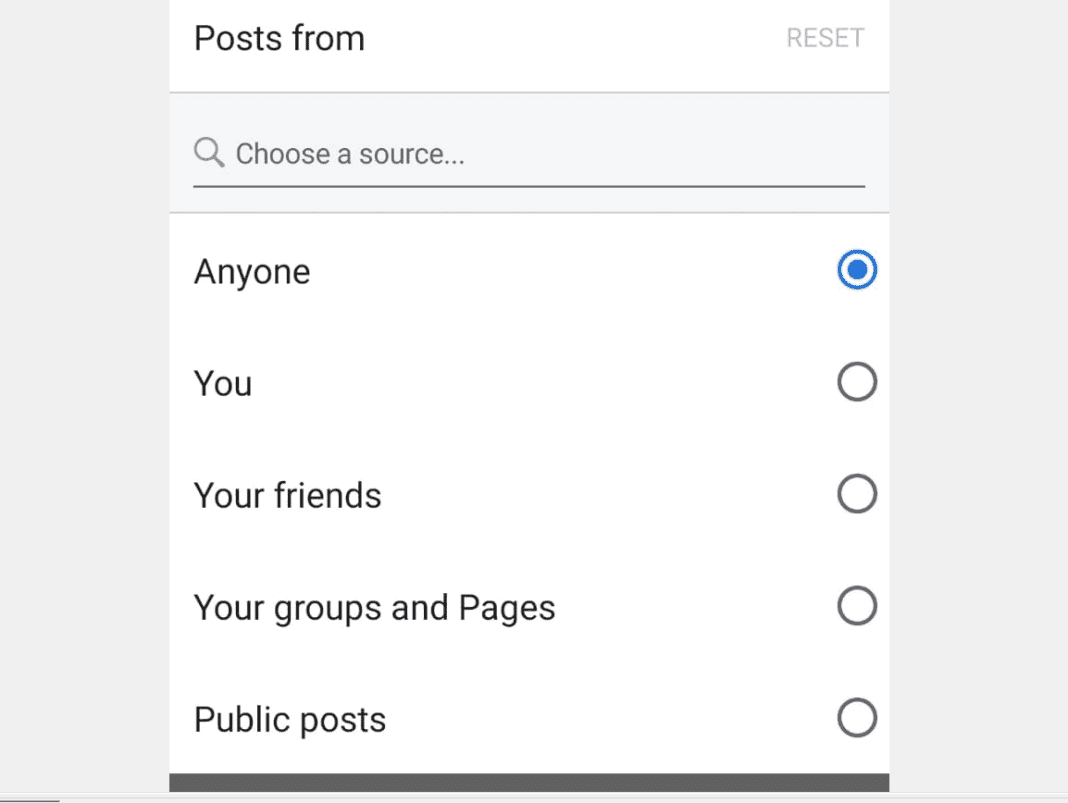1068x803 pixels.
Task: Select the Anyone radio button
Action: [857, 270]
